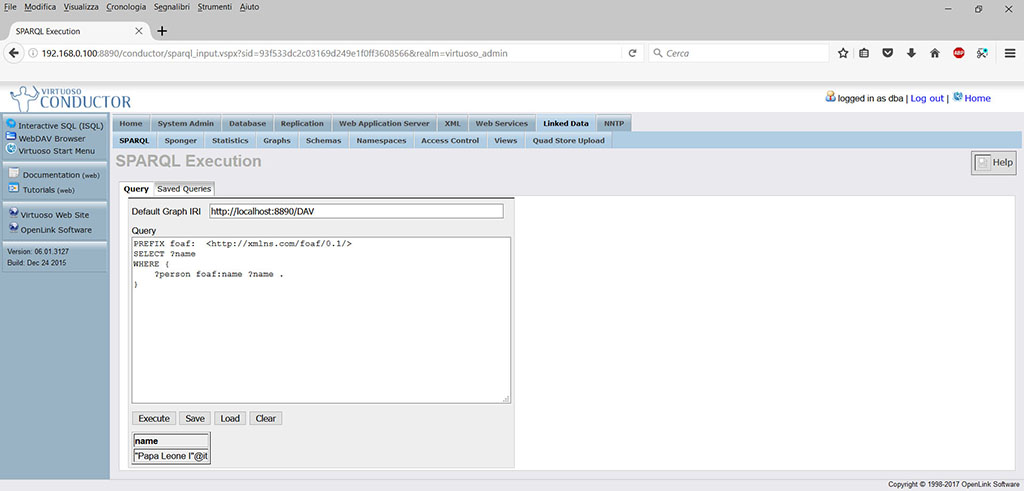The height and width of the screenshot is (491, 1024).
Task: Switch to the Web Application Server tab
Action: (384, 123)
